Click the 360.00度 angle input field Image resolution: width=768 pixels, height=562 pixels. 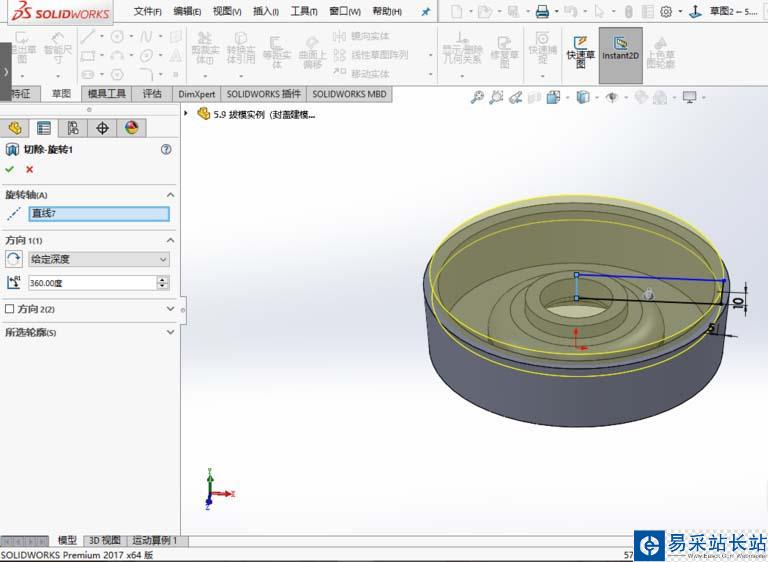(x=92, y=283)
